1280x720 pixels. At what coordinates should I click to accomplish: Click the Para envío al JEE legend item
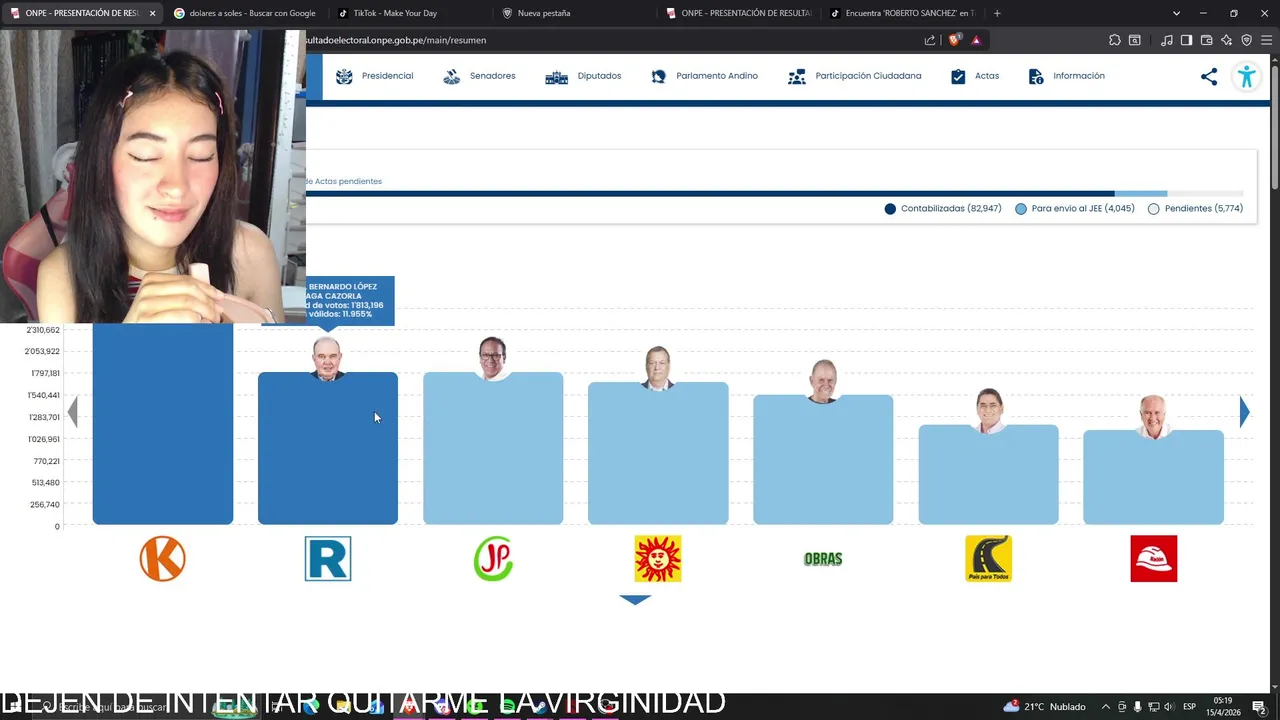click(x=1075, y=209)
